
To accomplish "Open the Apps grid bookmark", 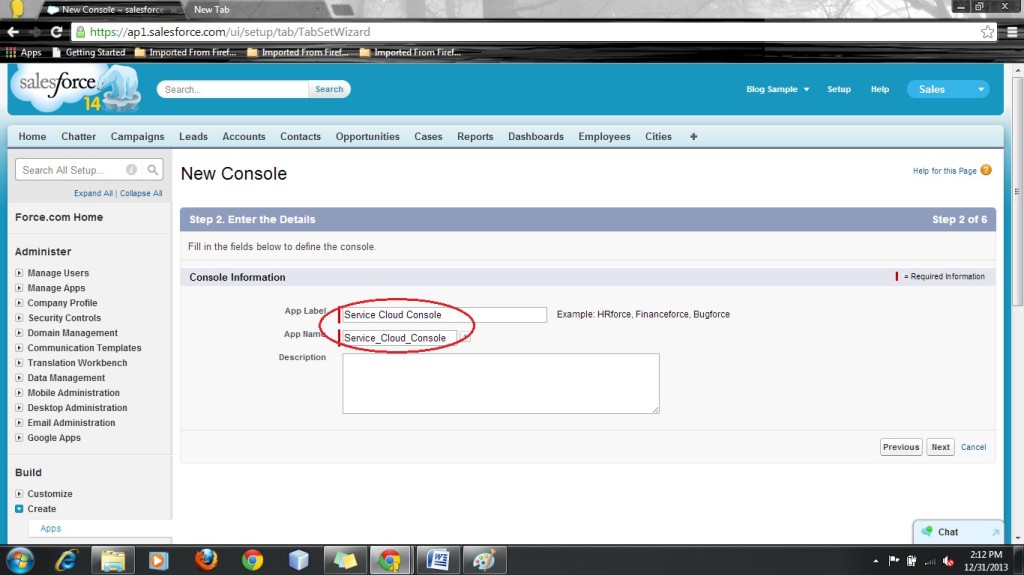I will 24,52.
